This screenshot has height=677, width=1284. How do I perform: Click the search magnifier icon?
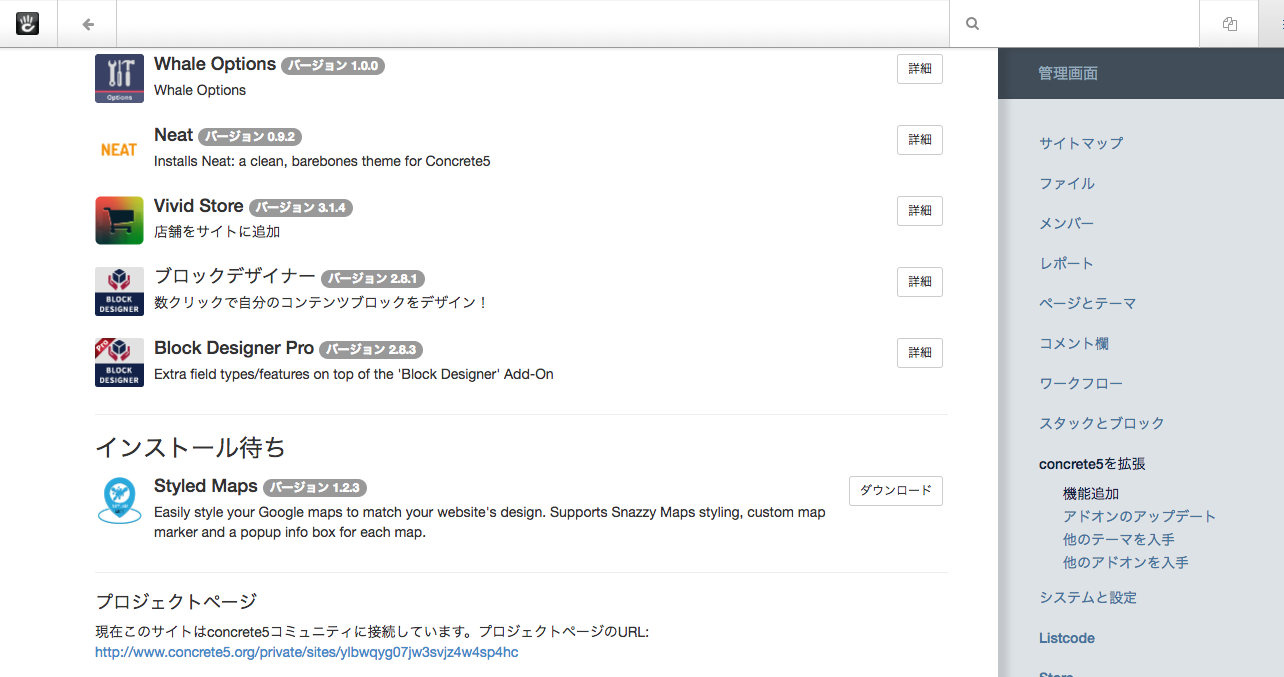coord(972,24)
